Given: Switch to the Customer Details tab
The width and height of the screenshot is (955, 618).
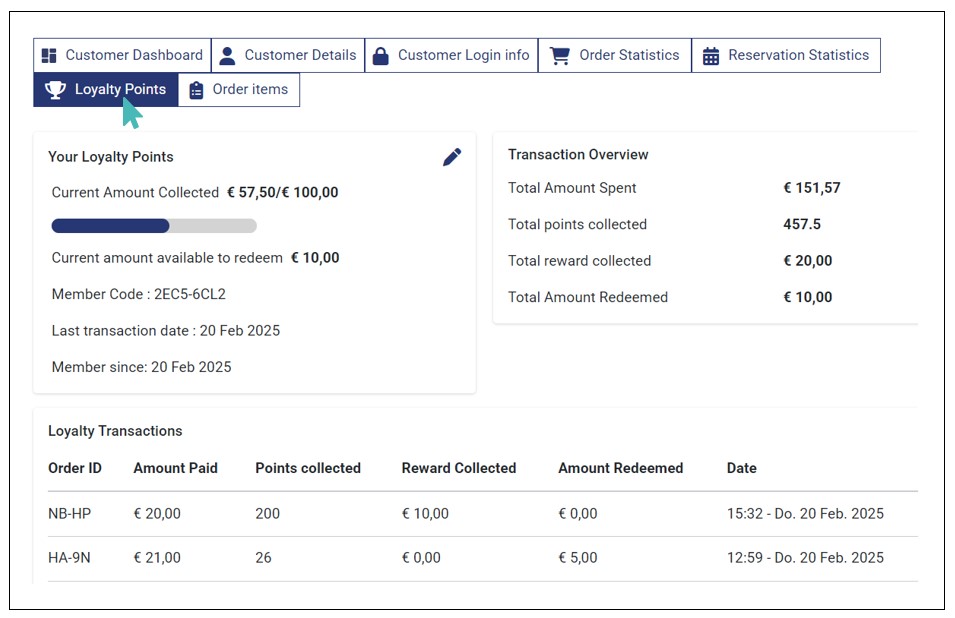Looking at the screenshot, I should [288, 55].
